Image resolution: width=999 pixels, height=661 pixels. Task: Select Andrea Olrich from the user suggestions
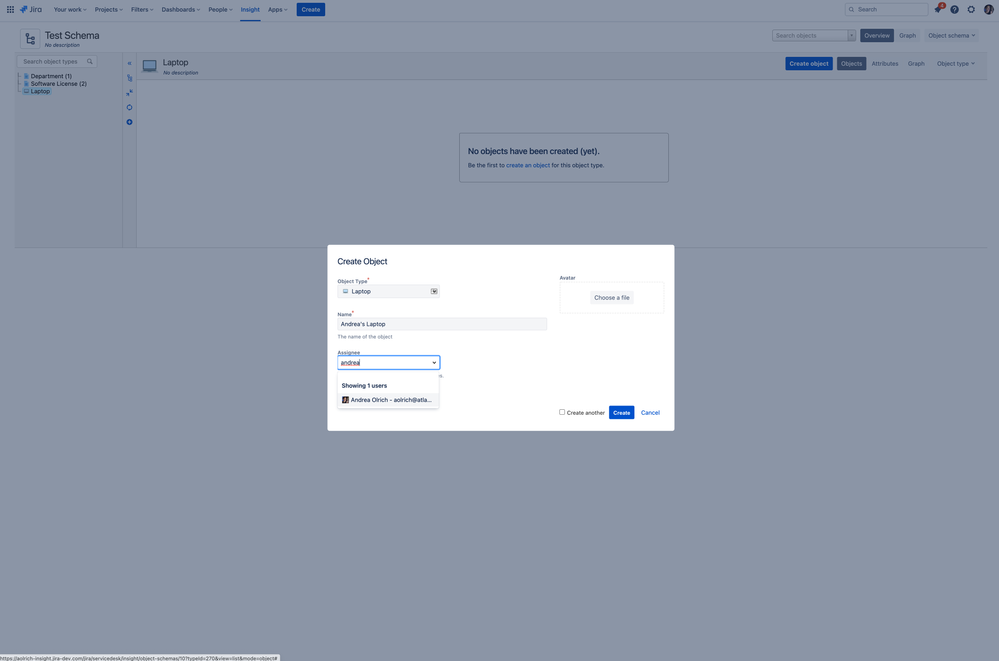point(388,400)
